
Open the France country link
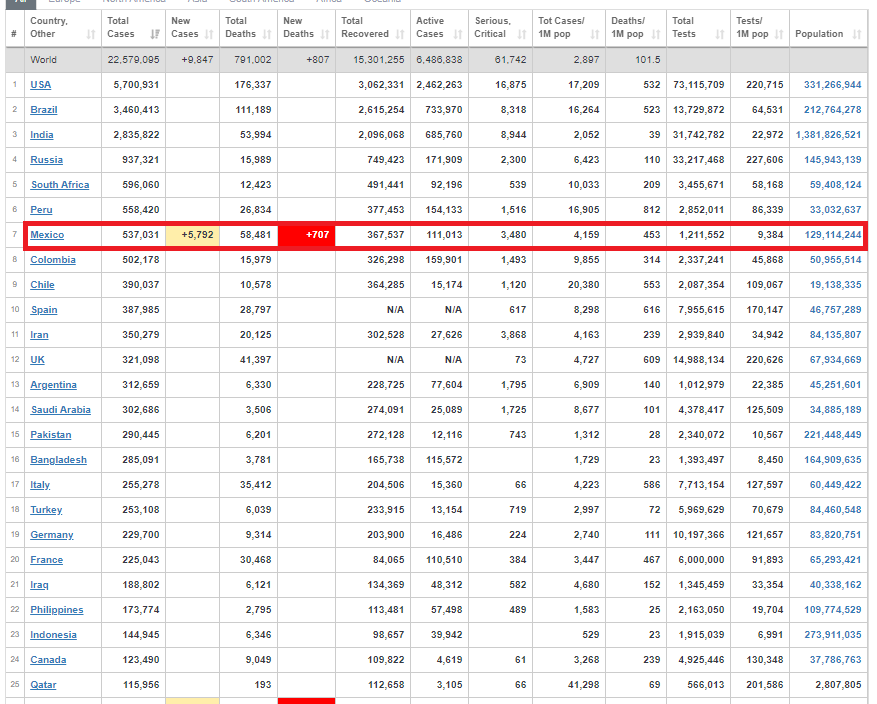46,560
